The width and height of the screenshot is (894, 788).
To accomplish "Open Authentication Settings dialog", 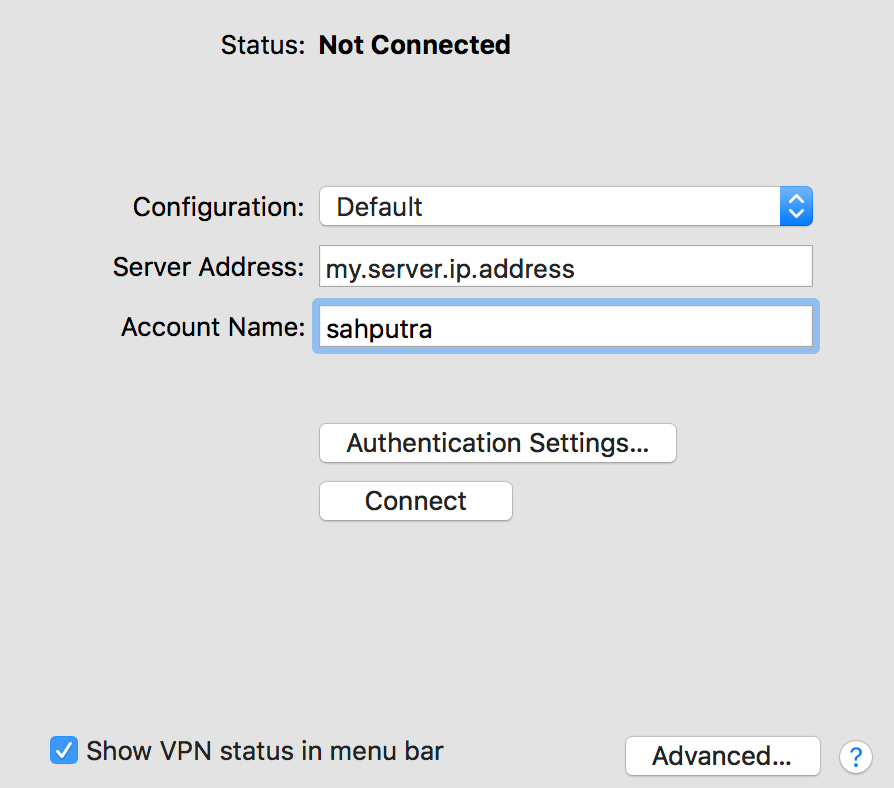I will (x=498, y=443).
